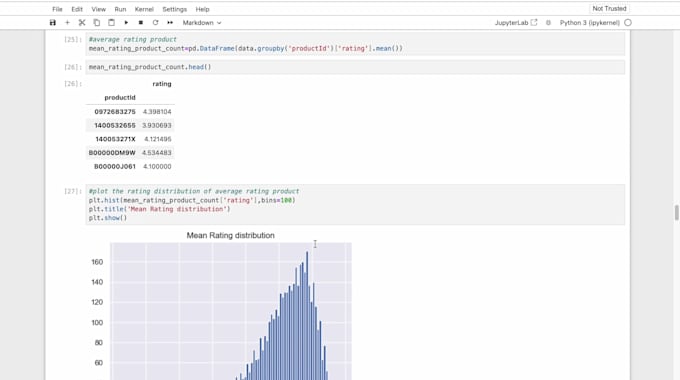Open the File menu
The height and width of the screenshot is (380, 680).
[x=57, y=9]
